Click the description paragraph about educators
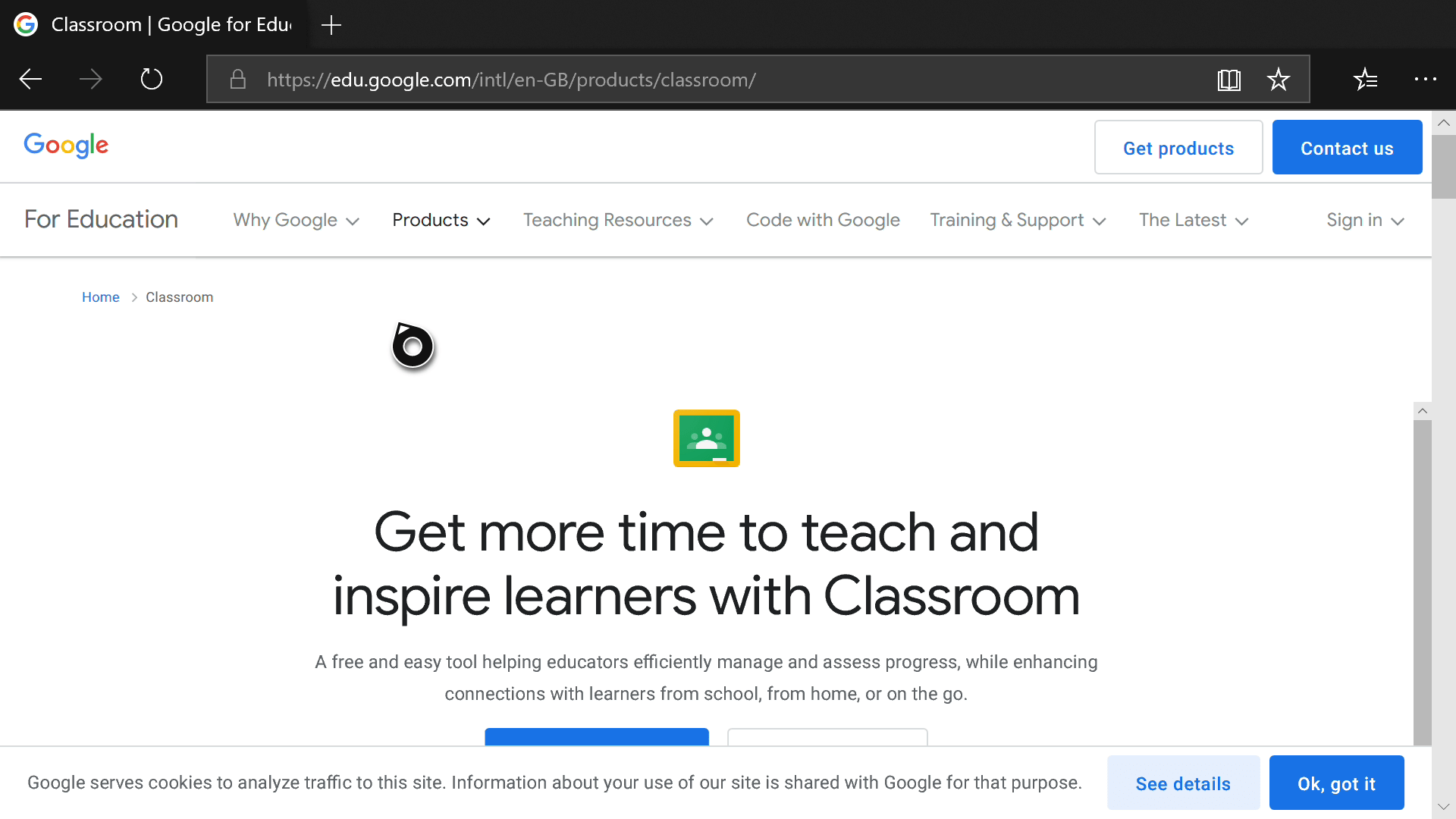The height and width of the screenshot is (819, 1456). tap(706, 677)
